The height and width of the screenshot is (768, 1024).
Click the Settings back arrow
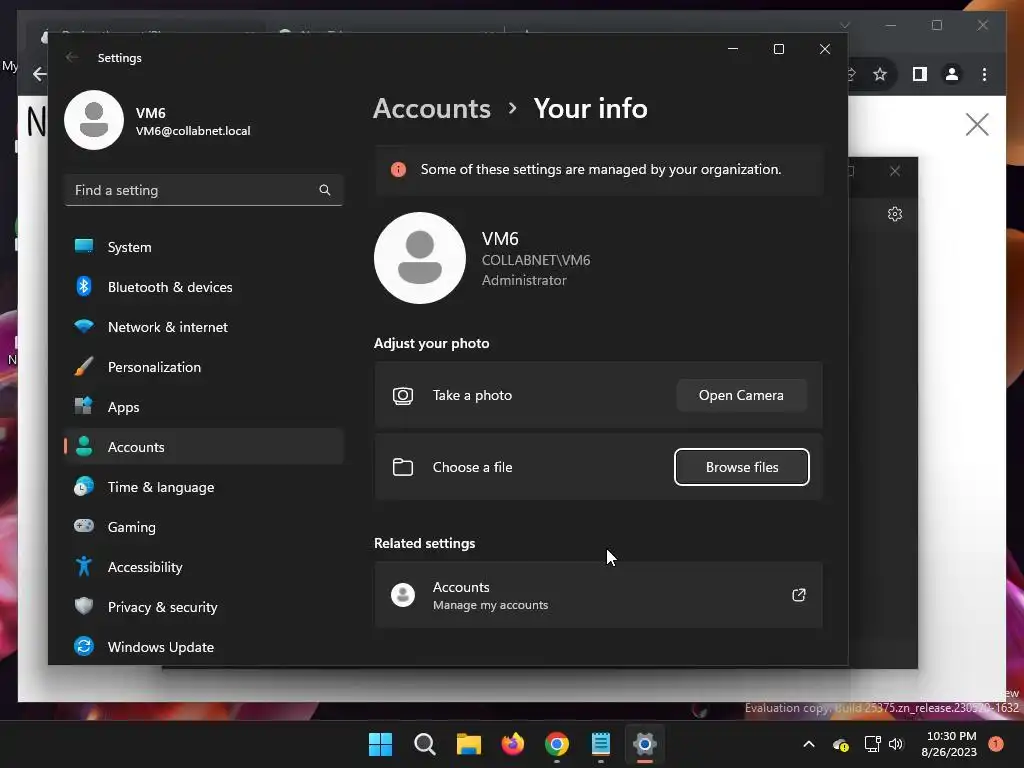coord(72,57)
